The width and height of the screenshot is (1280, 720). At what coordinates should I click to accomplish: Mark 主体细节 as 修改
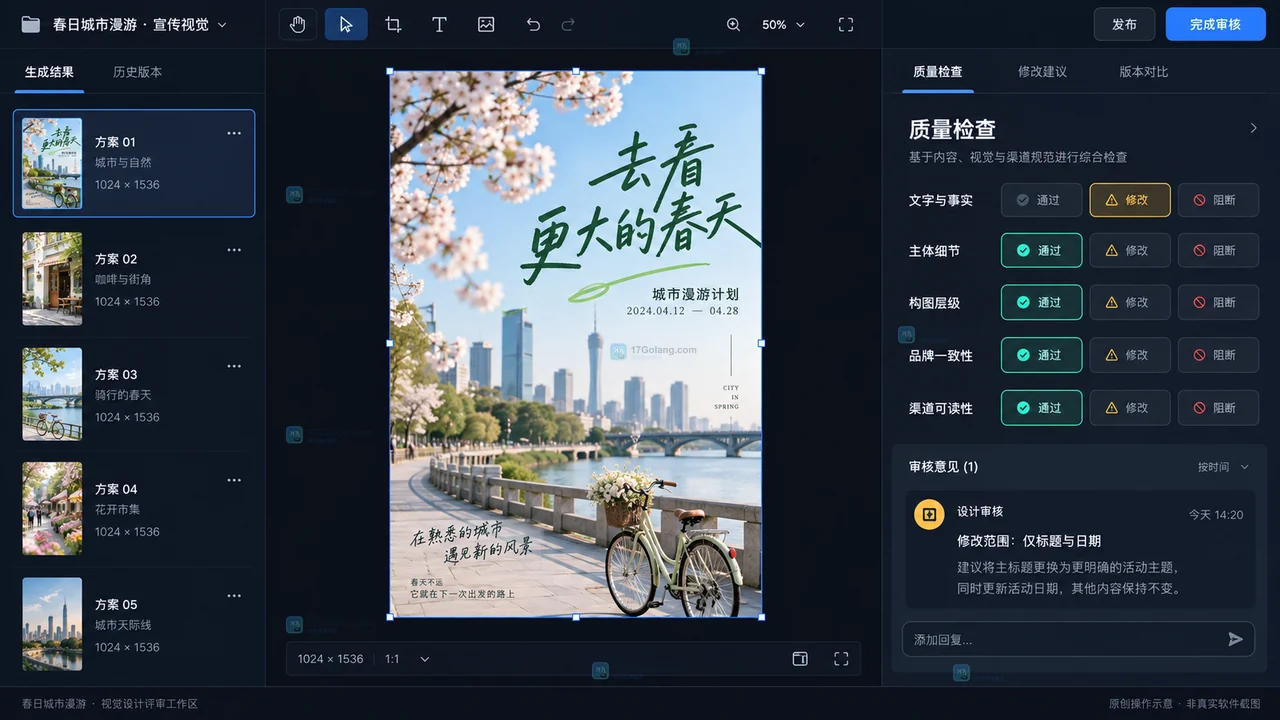[1130, 250]
